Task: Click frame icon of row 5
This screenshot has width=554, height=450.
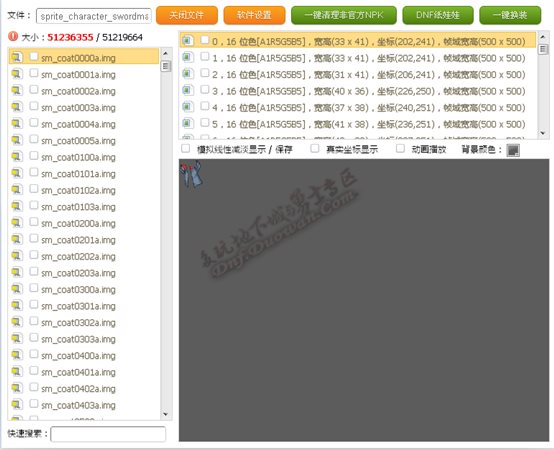Action: pos(188,124)
